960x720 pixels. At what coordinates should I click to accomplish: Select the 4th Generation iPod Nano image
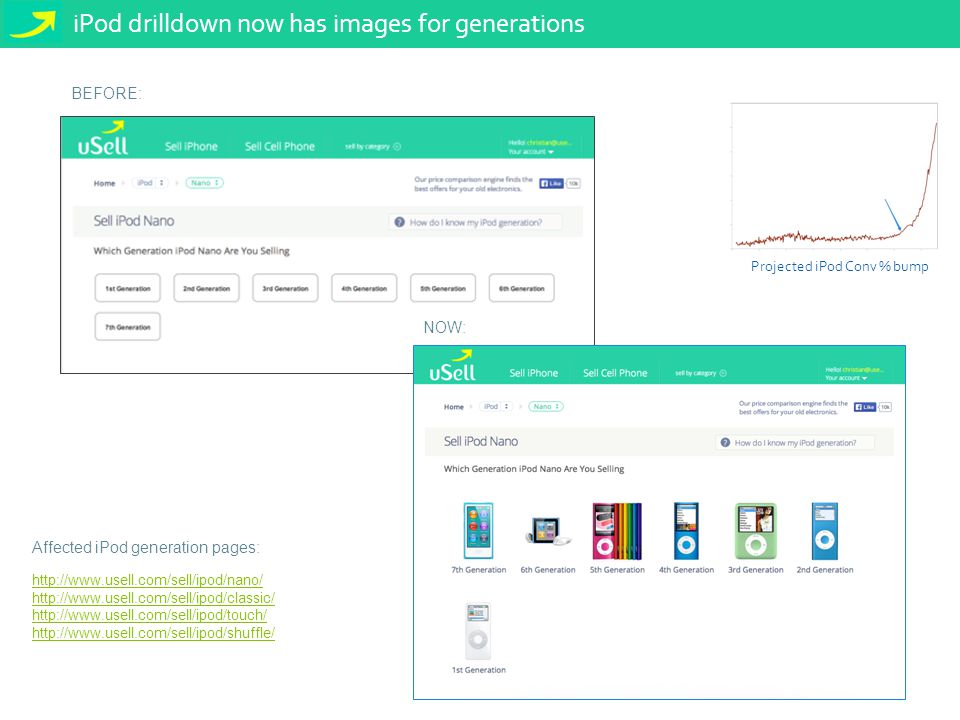coord(686,531)
